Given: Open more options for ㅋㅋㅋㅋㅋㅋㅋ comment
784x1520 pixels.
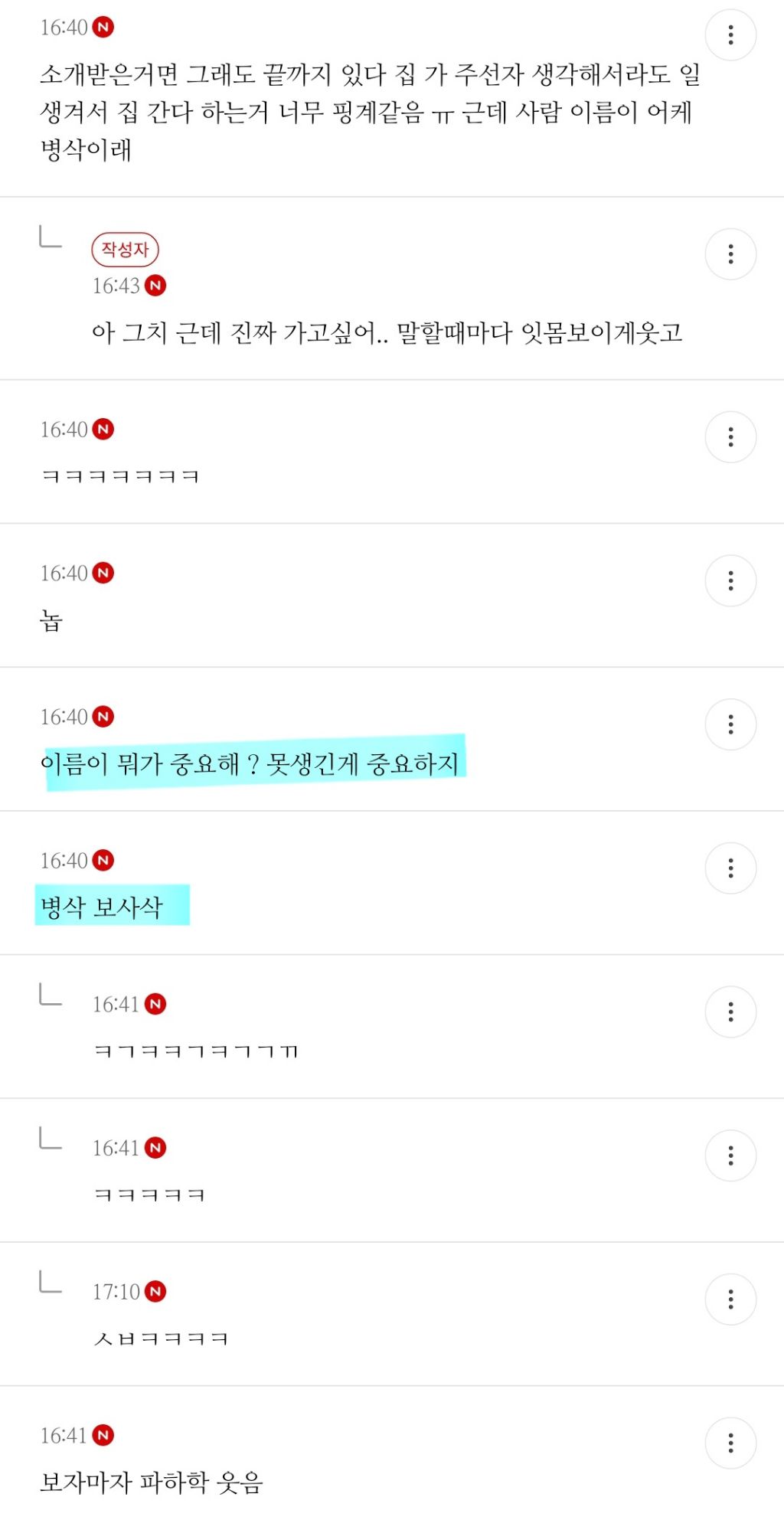Looking at the screenshot, I should coord(730,437).
